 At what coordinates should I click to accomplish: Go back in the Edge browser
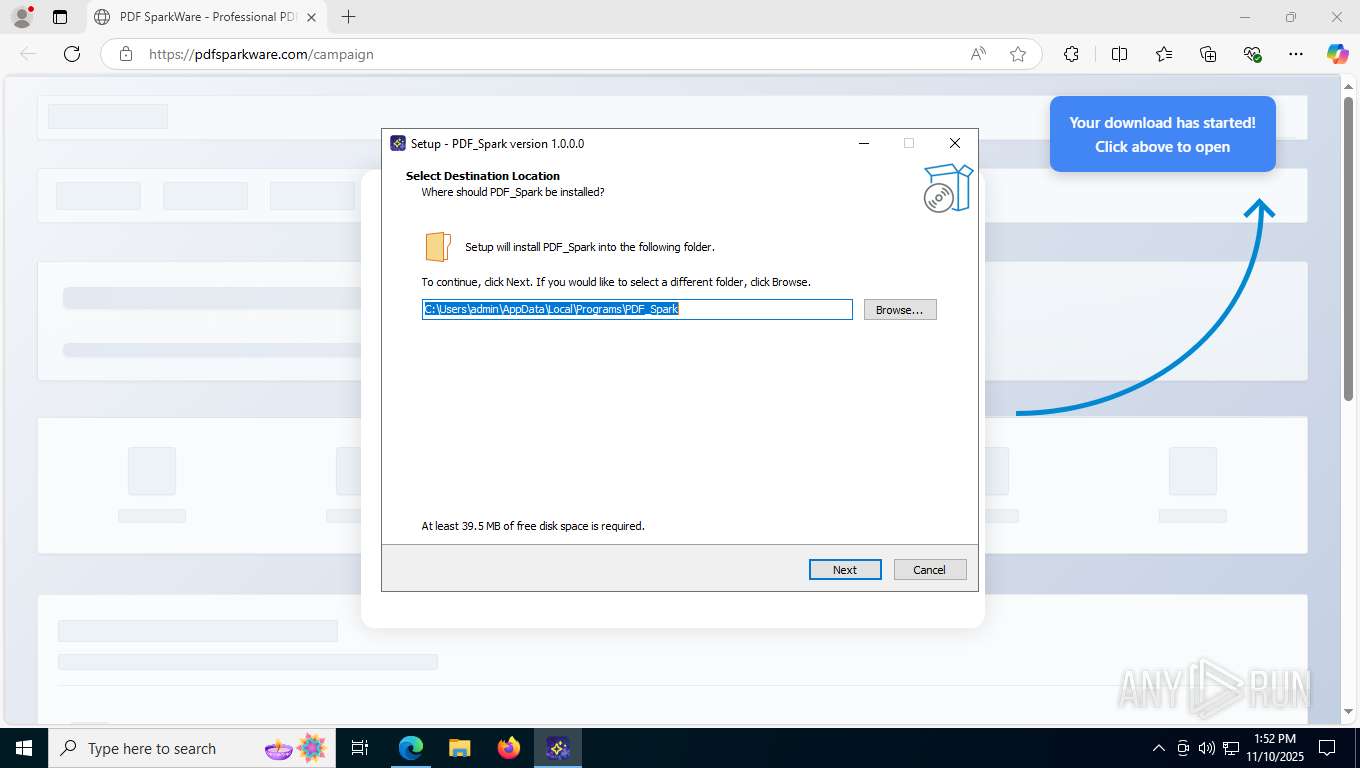point(28,54)
